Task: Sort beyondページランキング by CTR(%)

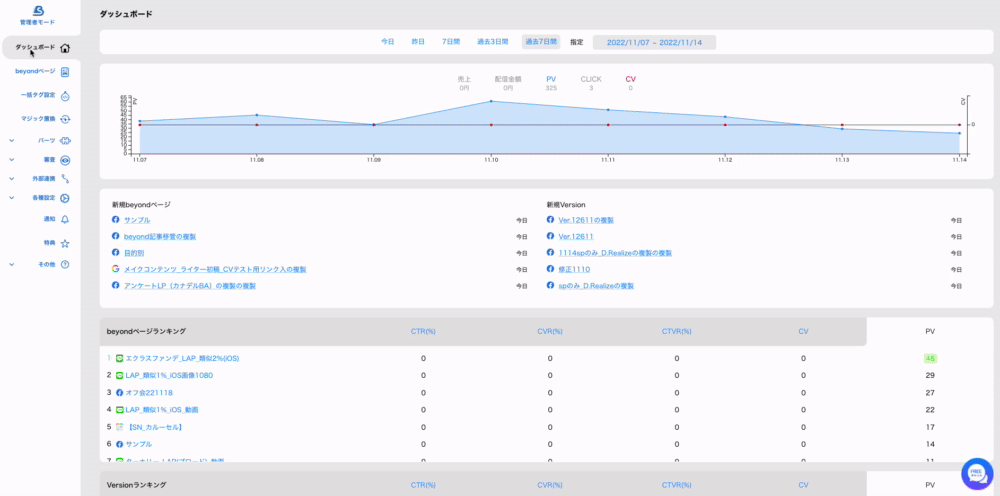Action: point(423,332)
